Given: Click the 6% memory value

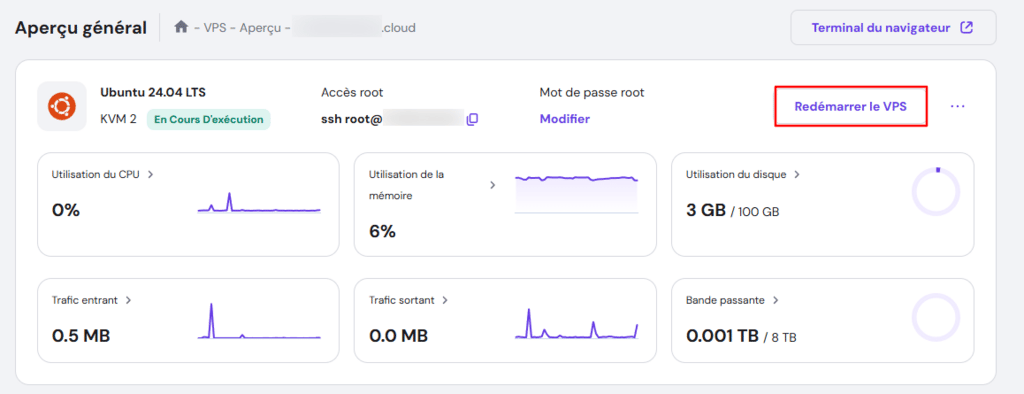Looking at the screenshot, I should point(382,231).
